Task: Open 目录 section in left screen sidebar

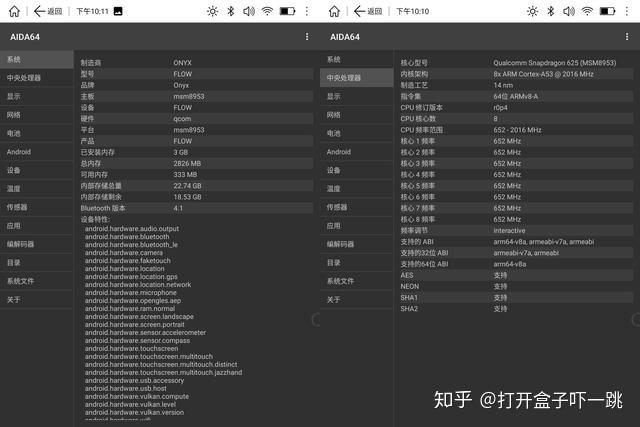Action: [x=37, y=262]
